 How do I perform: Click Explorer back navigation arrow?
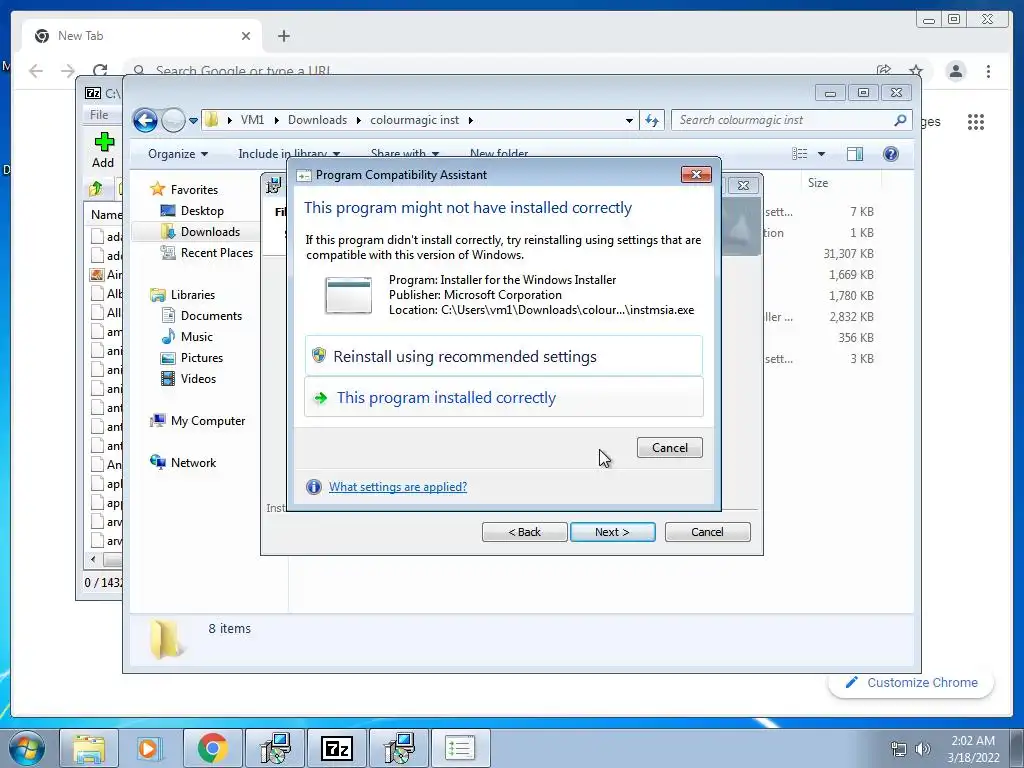145,120
